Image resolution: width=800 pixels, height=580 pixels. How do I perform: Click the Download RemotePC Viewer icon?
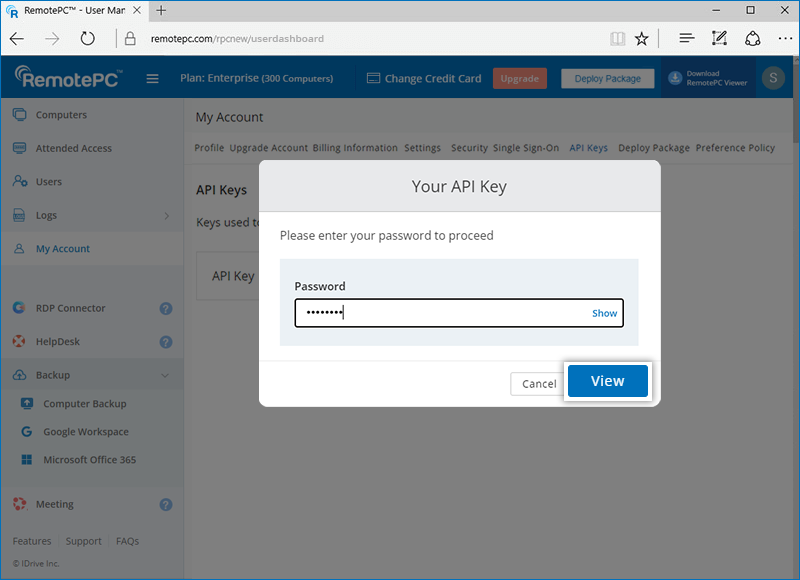point(675,78)
